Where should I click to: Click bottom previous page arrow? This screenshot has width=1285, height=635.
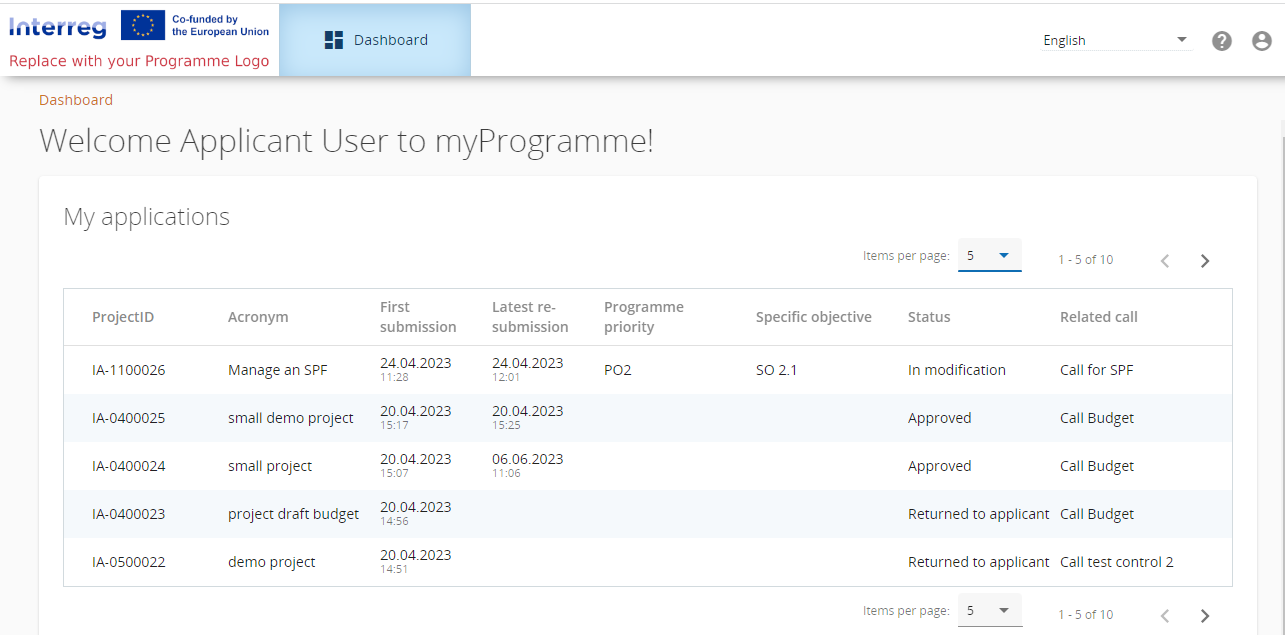(x=1165, y=615)
